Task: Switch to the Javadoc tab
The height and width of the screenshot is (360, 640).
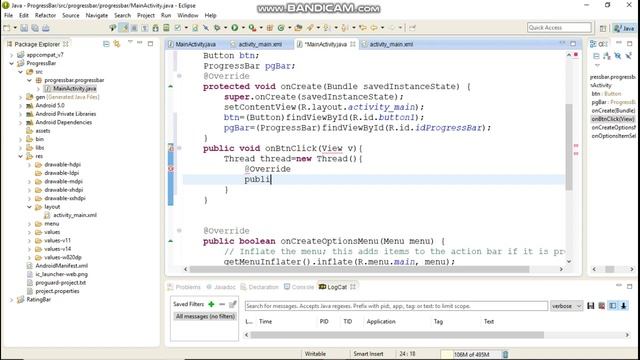Action: (221, 287)
